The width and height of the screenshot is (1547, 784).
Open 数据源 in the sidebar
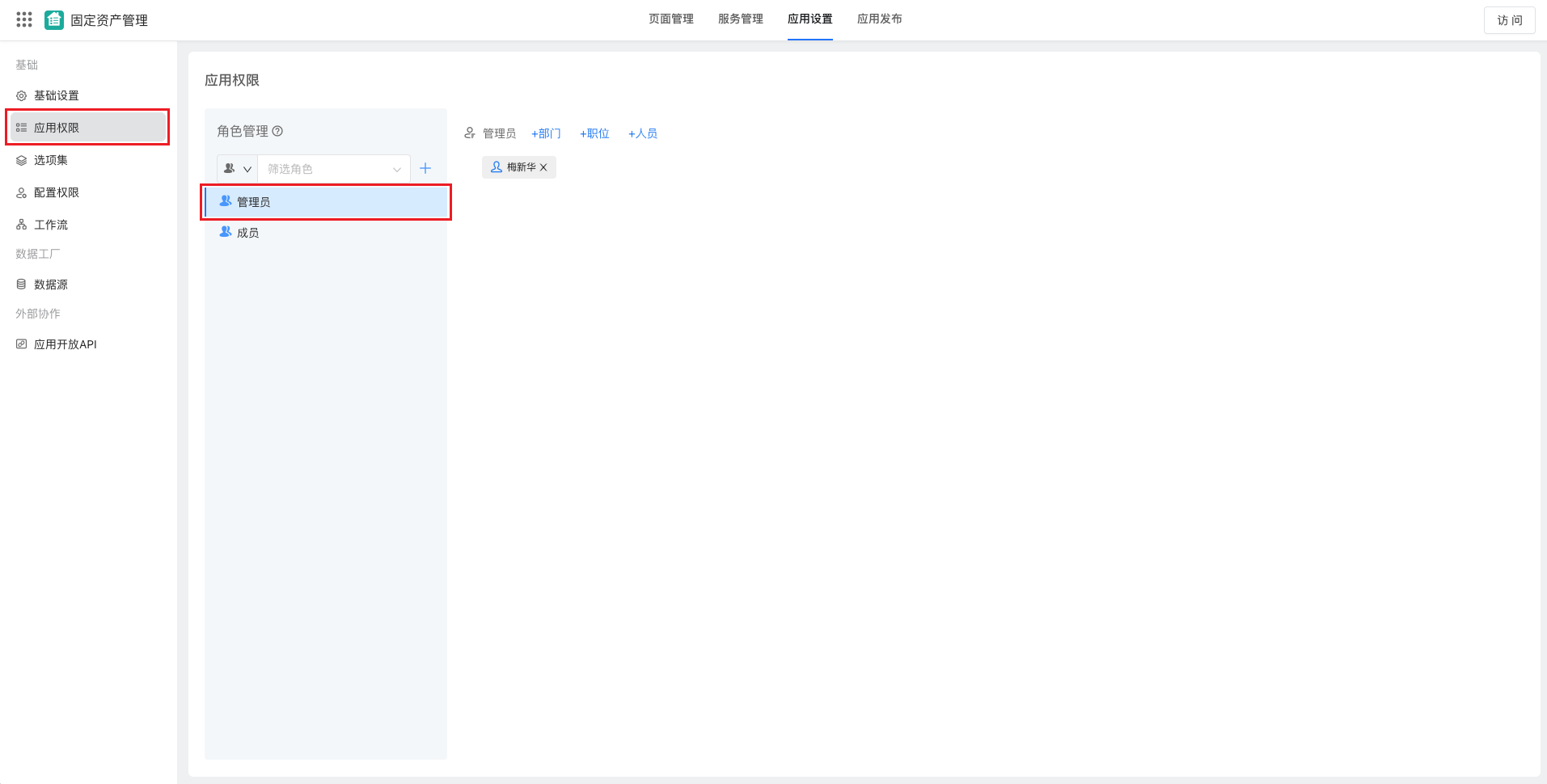(50, 285)
